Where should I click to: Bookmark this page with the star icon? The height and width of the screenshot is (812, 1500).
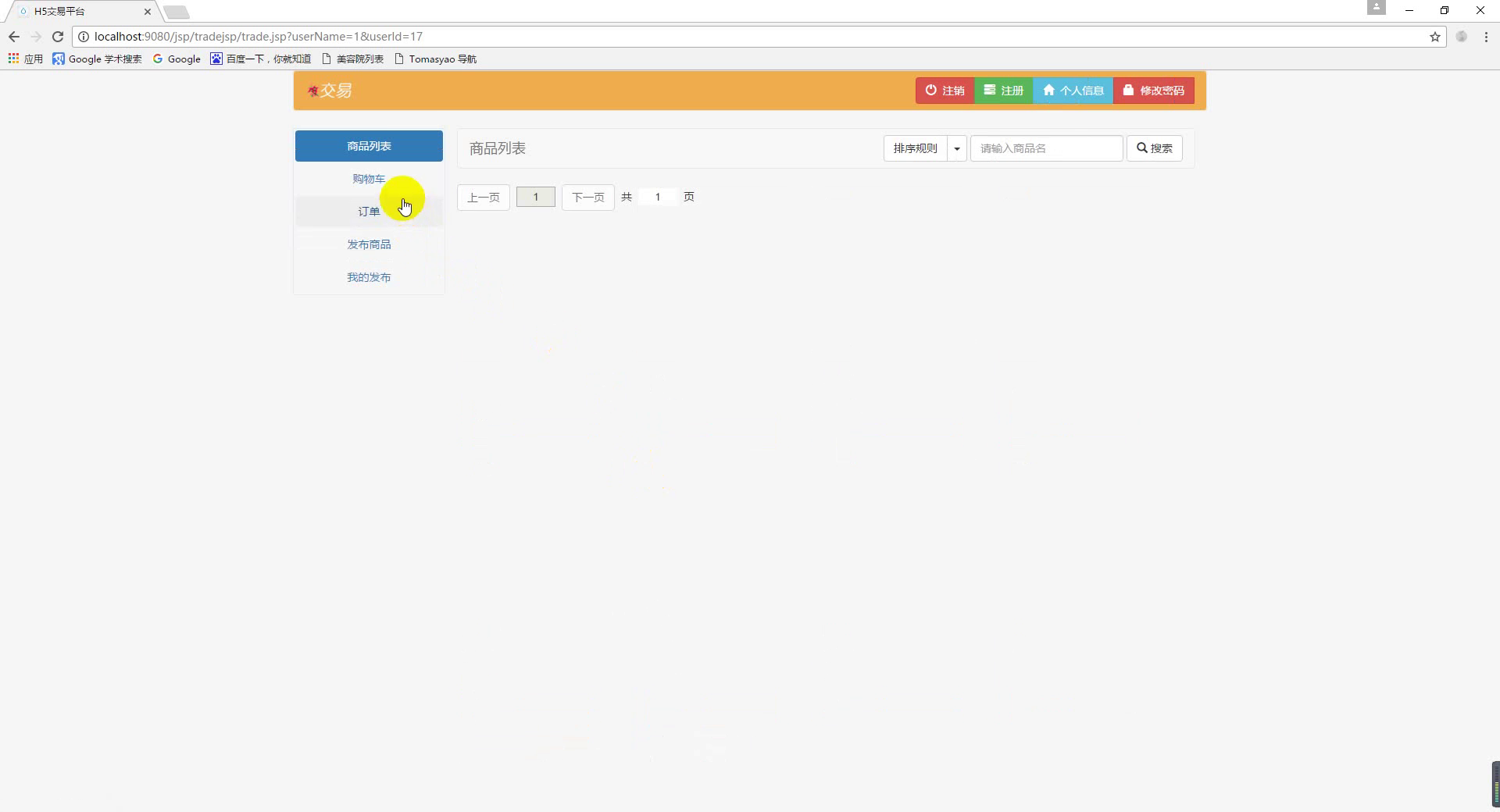(x=1435, y=37)
